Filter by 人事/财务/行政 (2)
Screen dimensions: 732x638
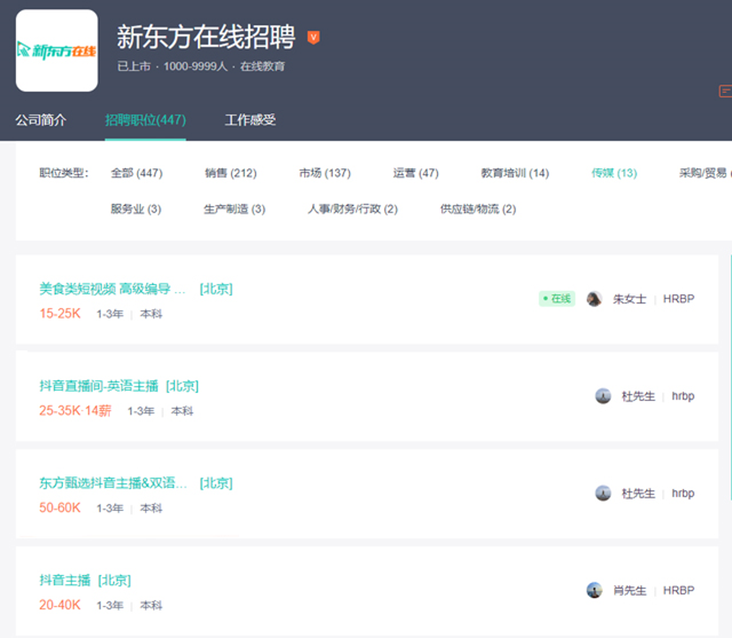352,209
